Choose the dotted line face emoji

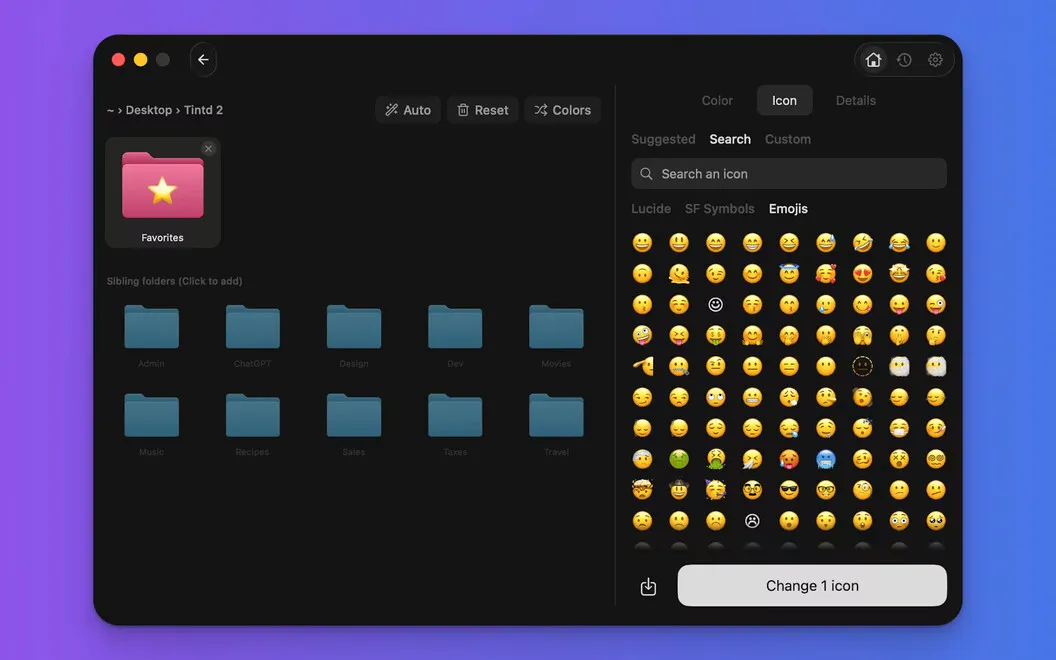(x=862, y=366)
